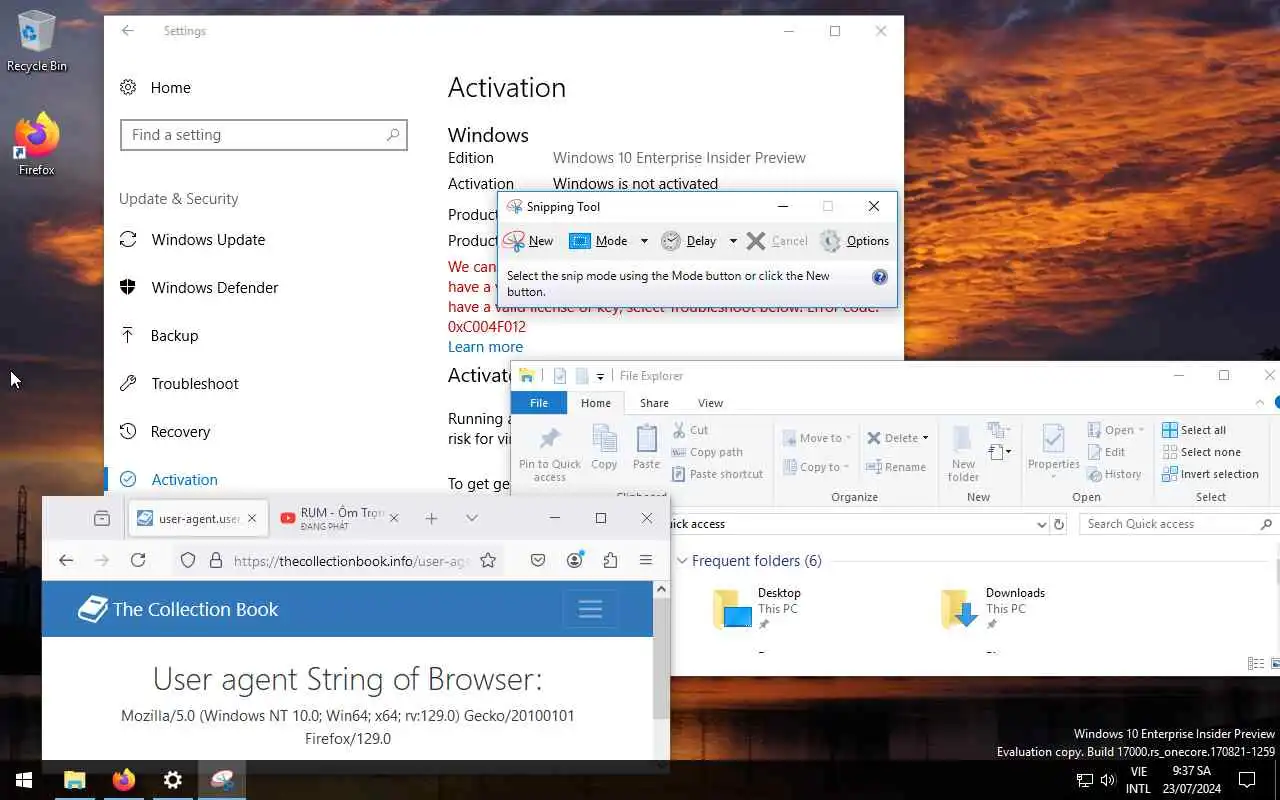Image resolution: width=1280 pixels, height=800 pixels.
Task: Click Rename in the ribbon
Action: [x=896, y=467]
